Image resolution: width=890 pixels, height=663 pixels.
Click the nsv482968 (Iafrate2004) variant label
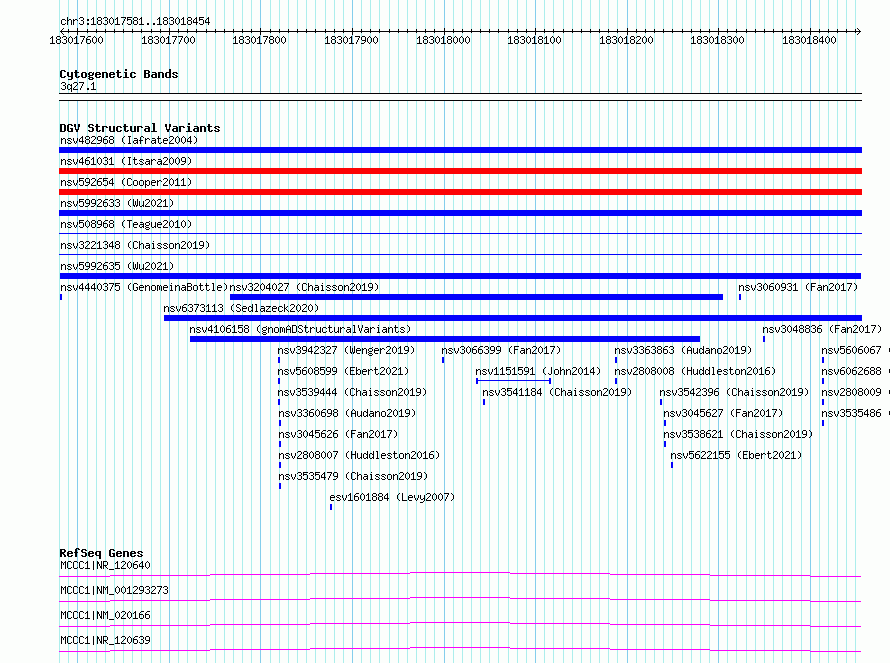point(129,140)
